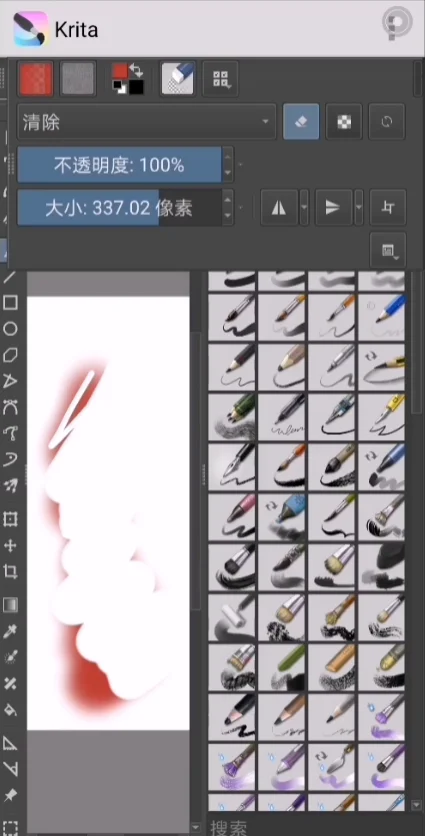Select the Measure tool
425x836 pixels.
pyautogui.click(x=10, y=769)
